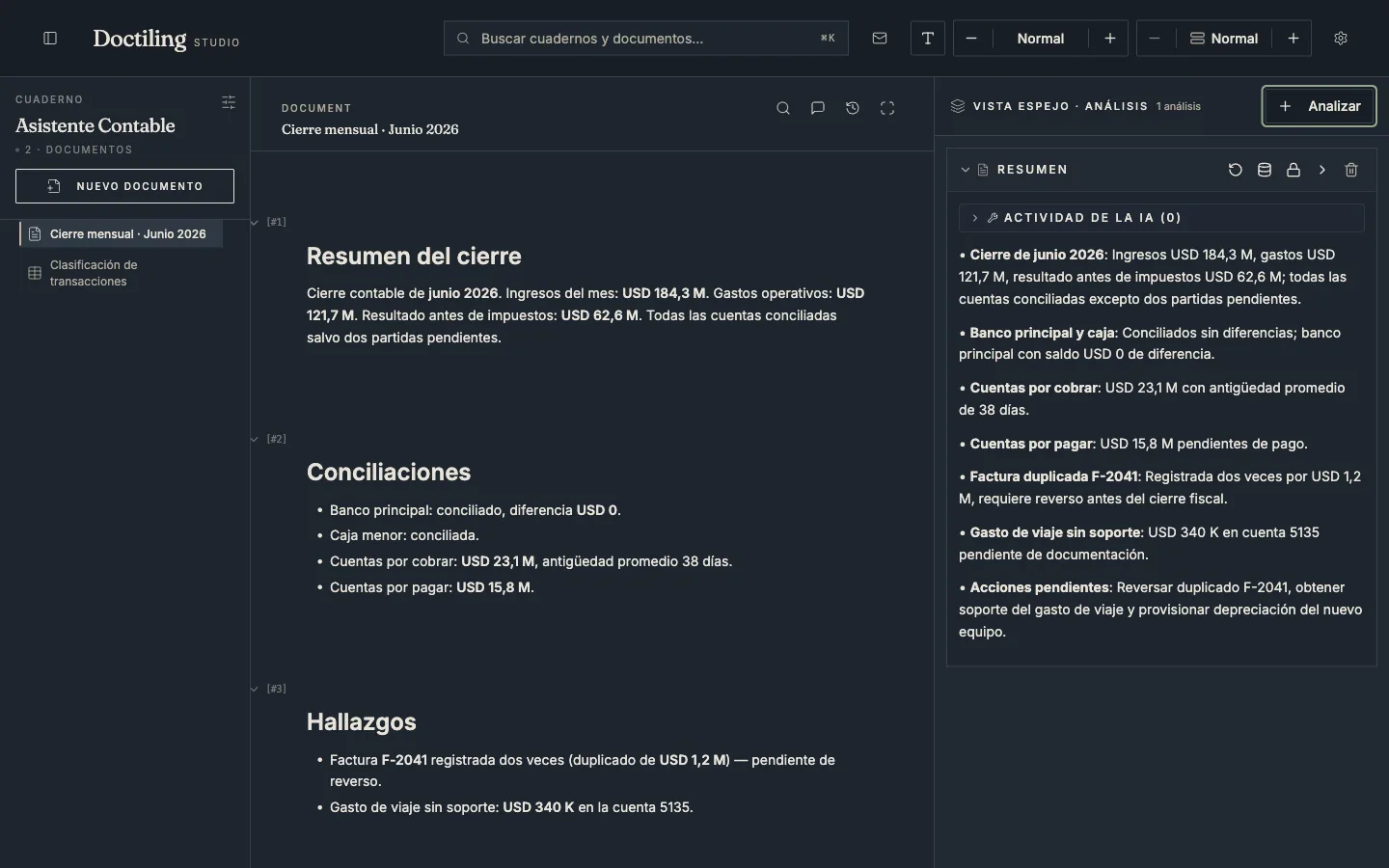Click the Caja menor: conciliada item
1389x868 pixels.
[404, 535]
